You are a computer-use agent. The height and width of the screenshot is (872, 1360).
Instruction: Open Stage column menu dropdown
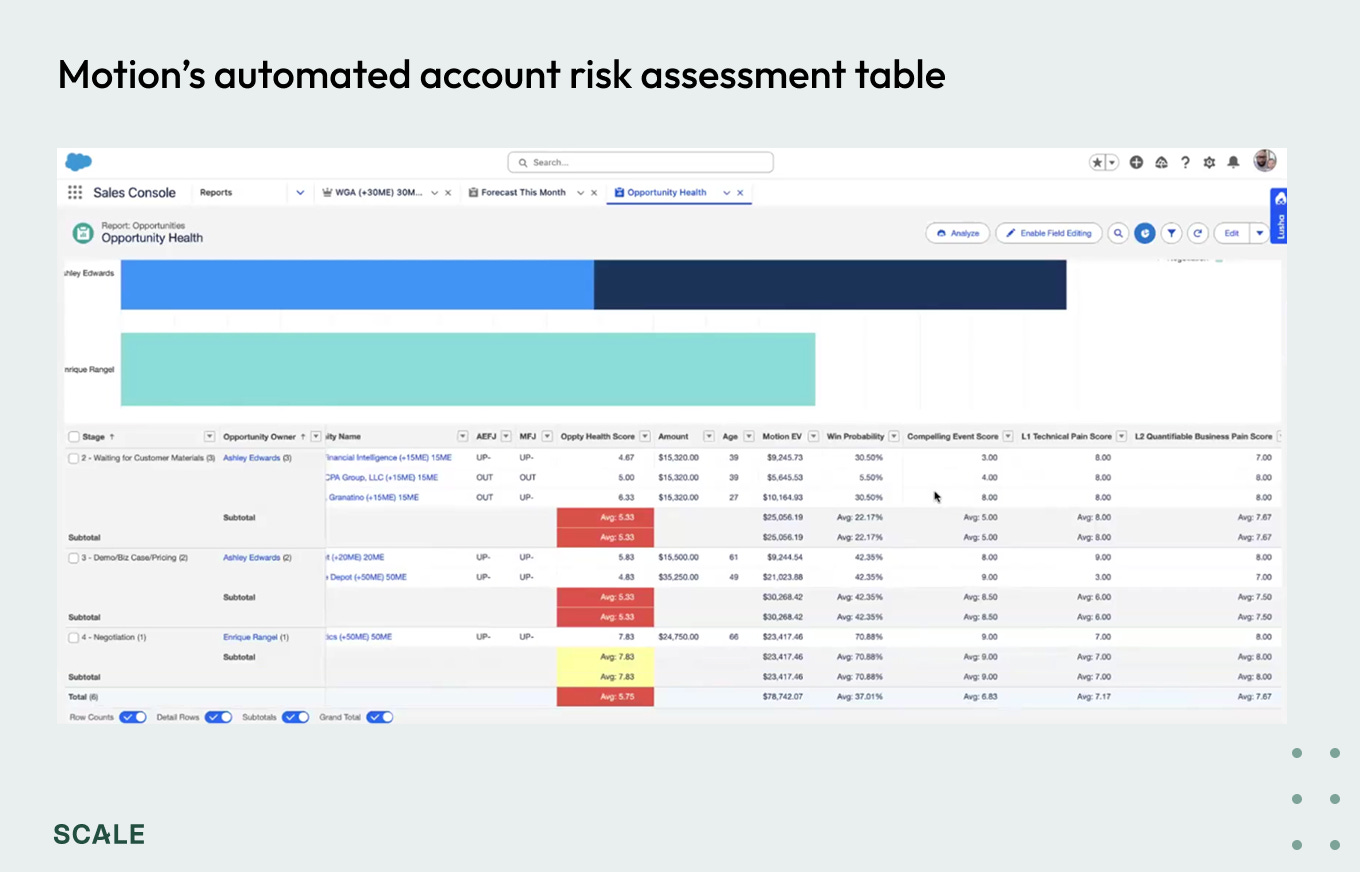210,437
